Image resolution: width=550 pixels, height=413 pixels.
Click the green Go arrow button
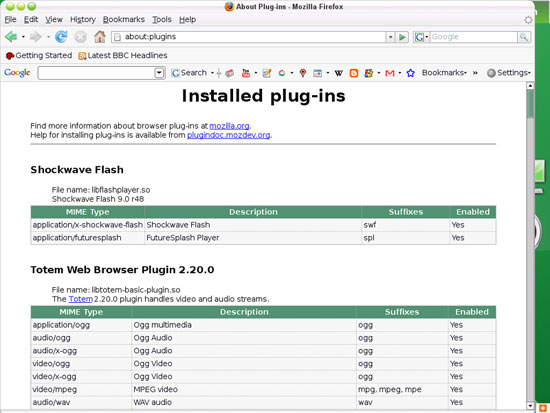pos(402,37)
